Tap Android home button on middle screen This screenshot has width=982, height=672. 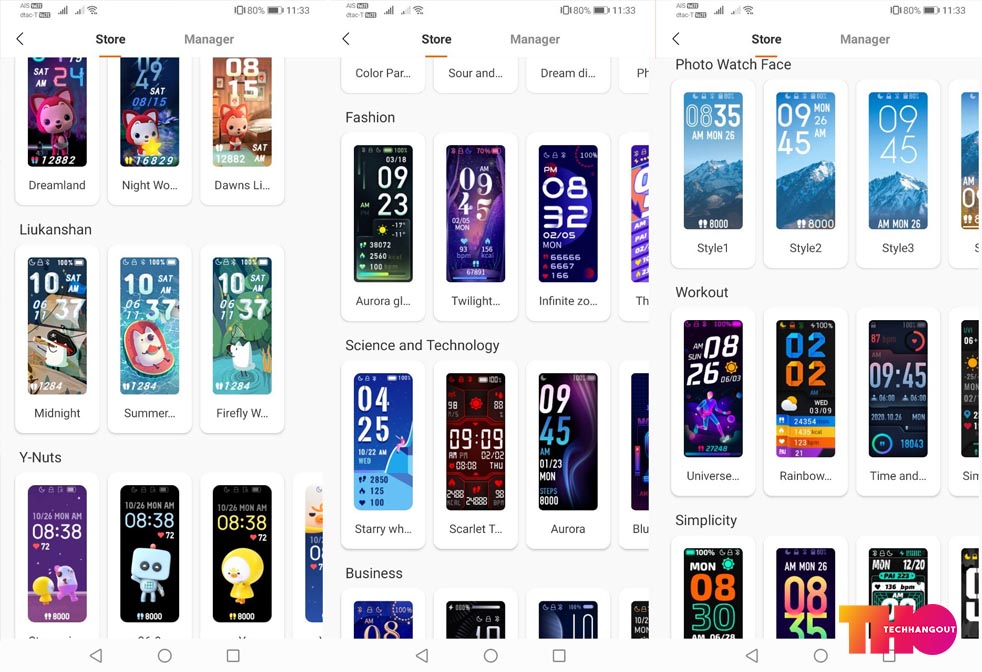pos(491,655)
